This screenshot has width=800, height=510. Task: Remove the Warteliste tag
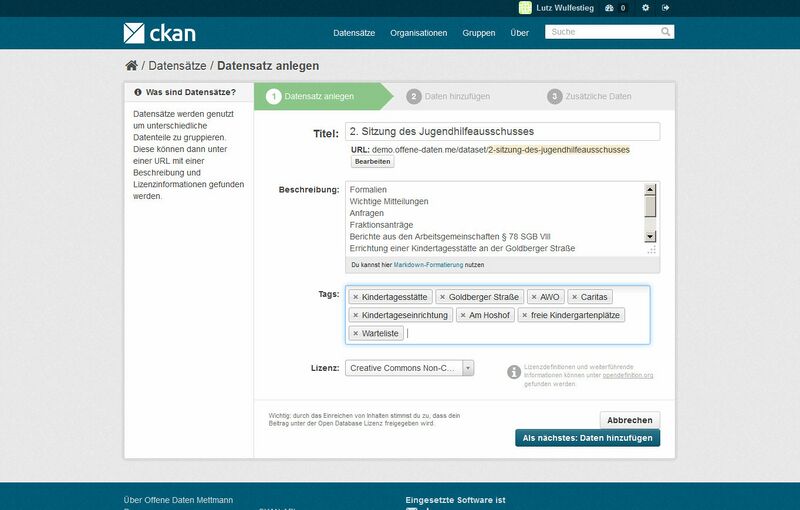pos(355,333)
